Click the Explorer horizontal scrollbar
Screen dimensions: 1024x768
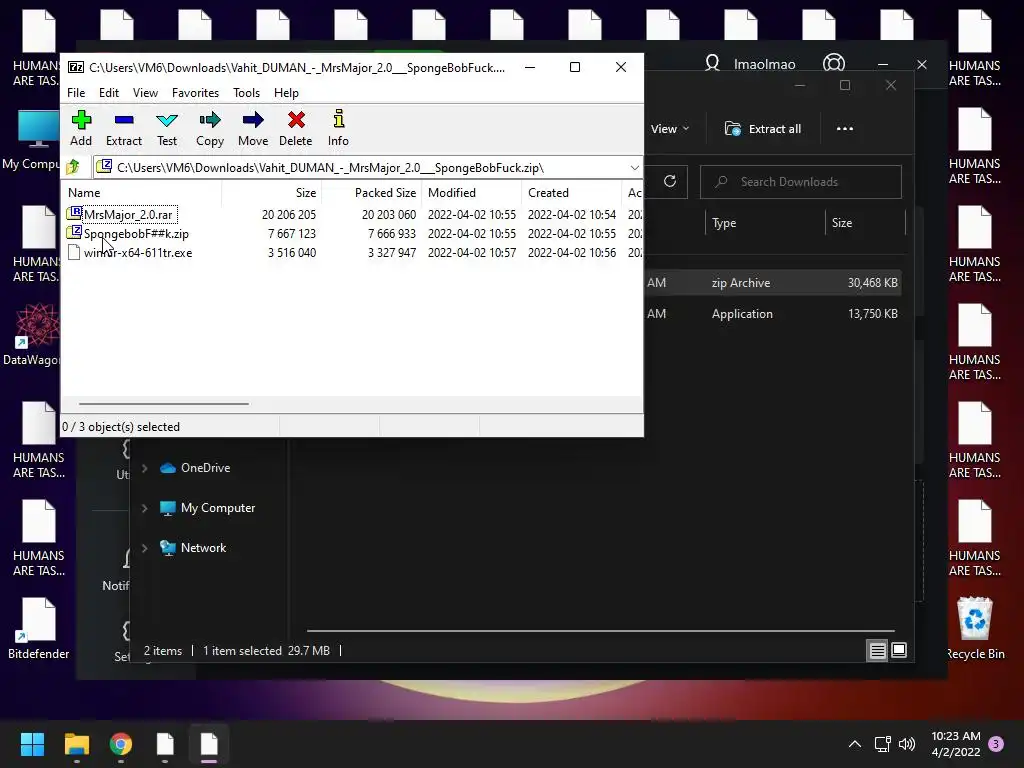point(600,631)
